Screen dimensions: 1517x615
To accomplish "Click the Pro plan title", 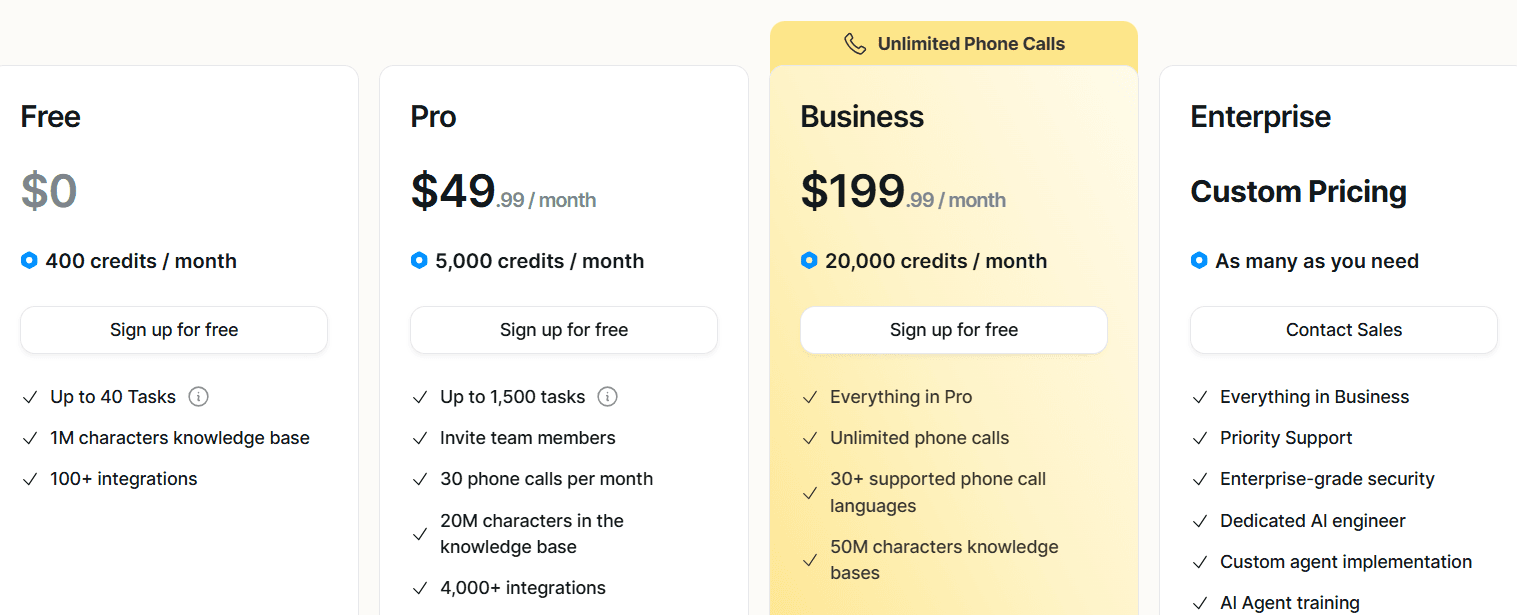I will [432, 116].
